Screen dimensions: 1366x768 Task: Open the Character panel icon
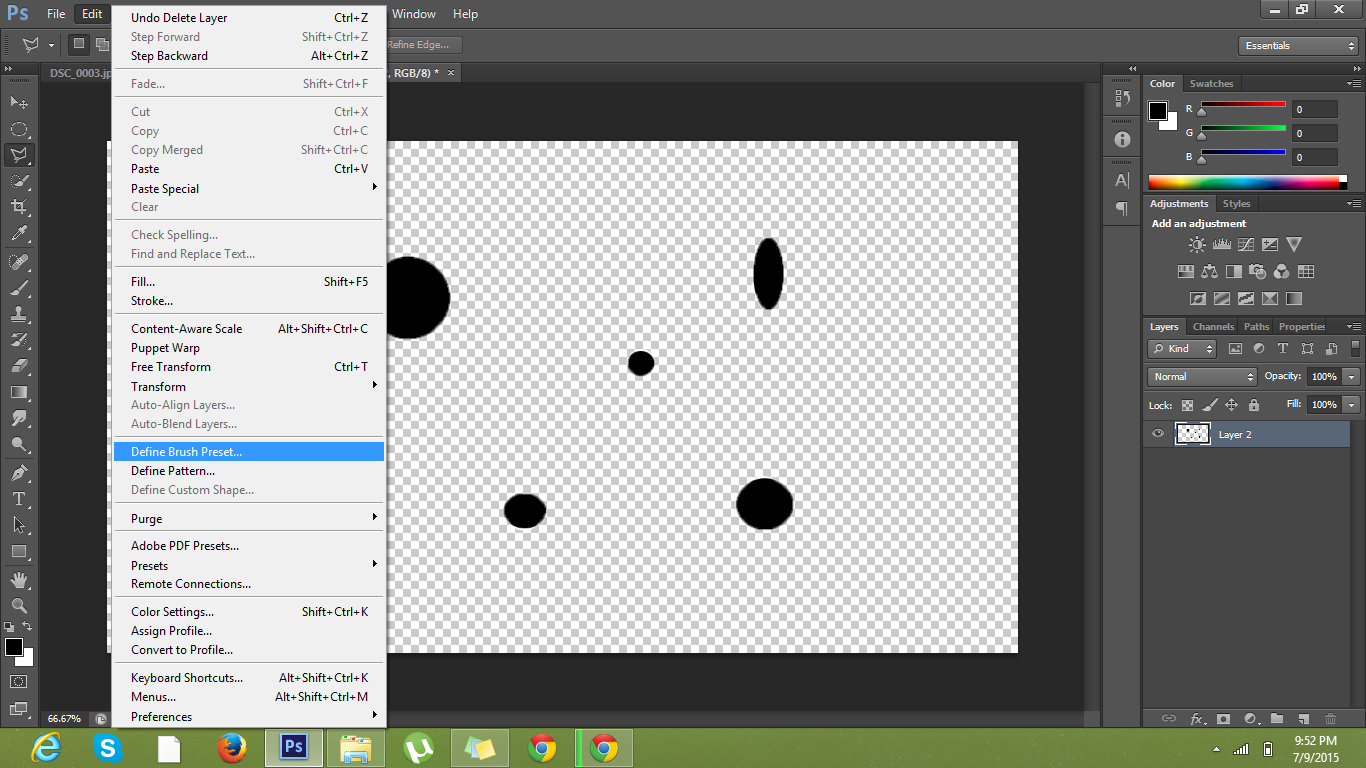(x=1122, y=181)
